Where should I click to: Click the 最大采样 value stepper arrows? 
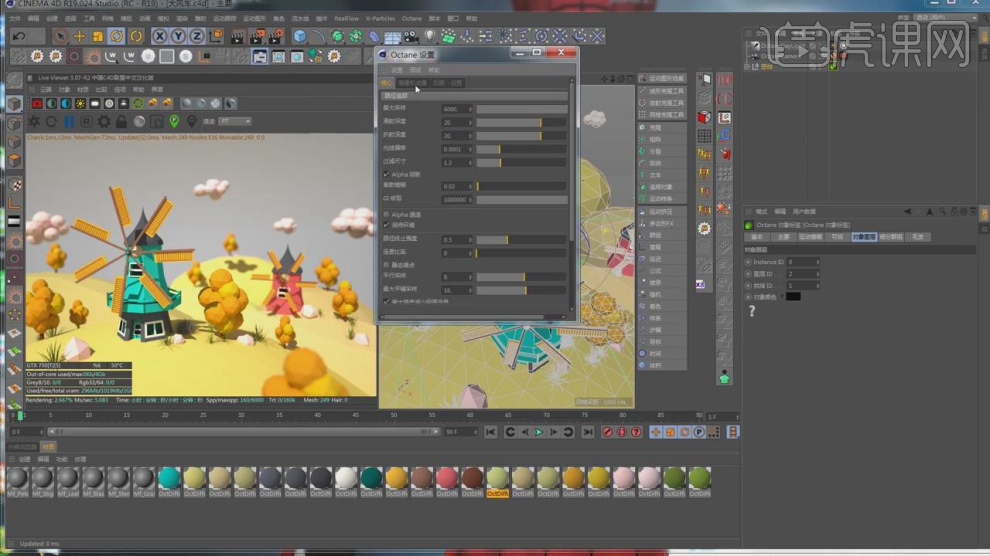(x=472, y=109)
